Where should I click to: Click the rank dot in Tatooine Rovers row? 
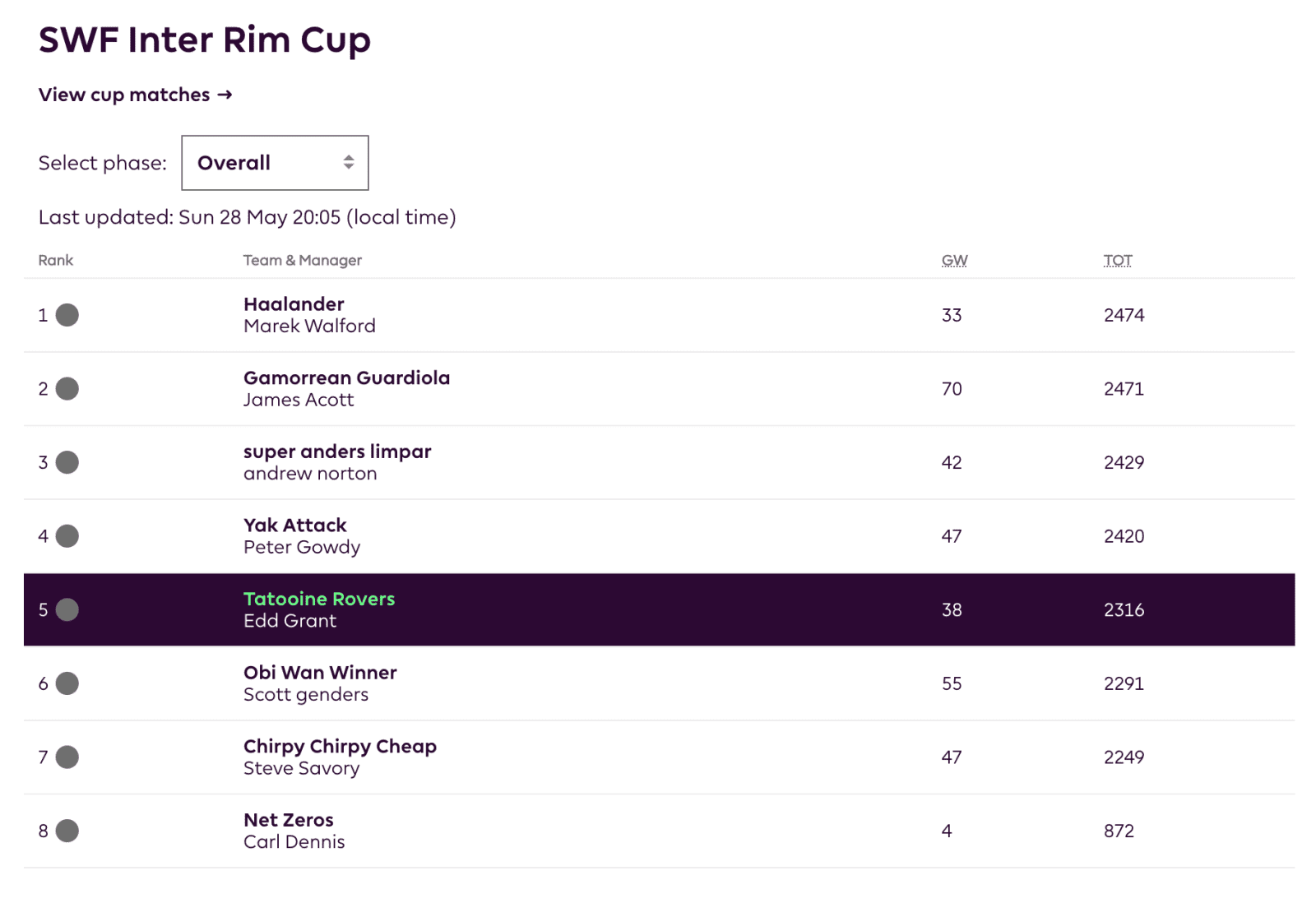67,609
